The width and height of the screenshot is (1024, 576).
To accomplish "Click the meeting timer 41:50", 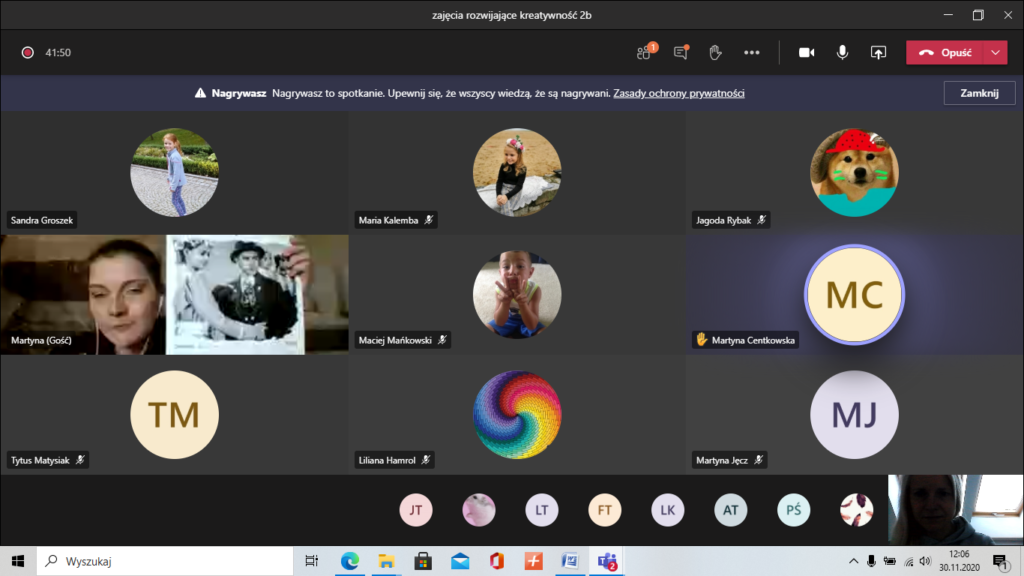I will click(58, 52).
